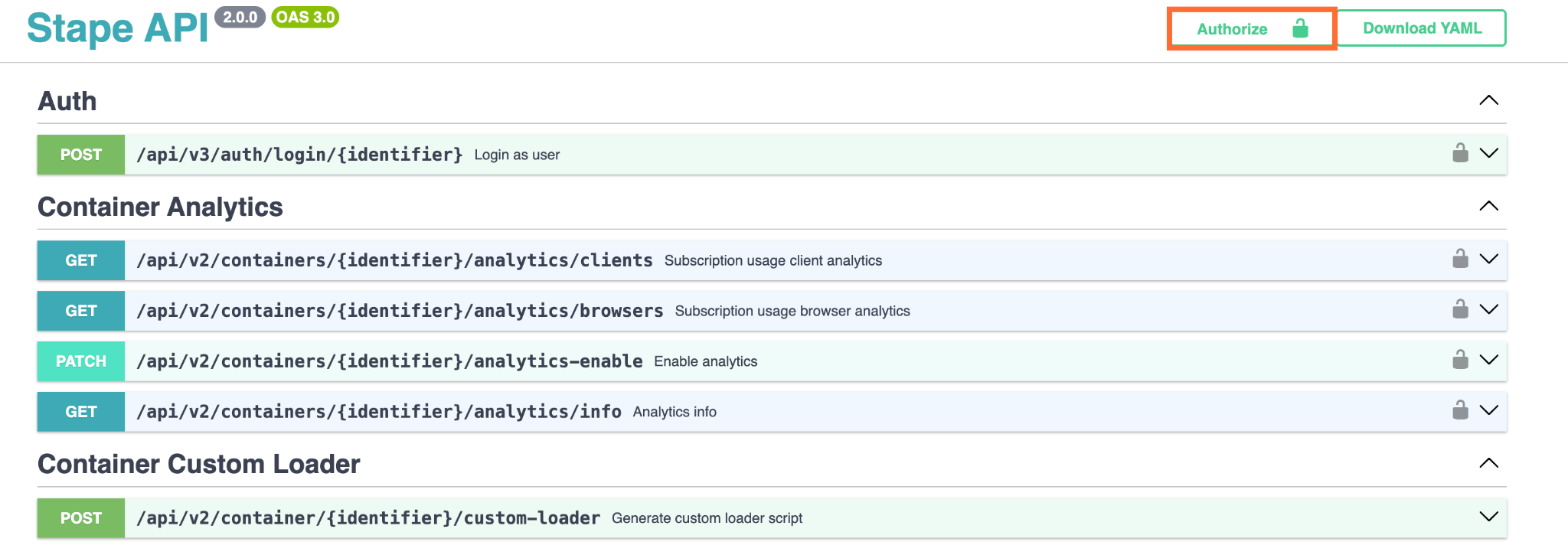
Task: Expand the auth/login endpoint arrow
Action: [1488, 153]
